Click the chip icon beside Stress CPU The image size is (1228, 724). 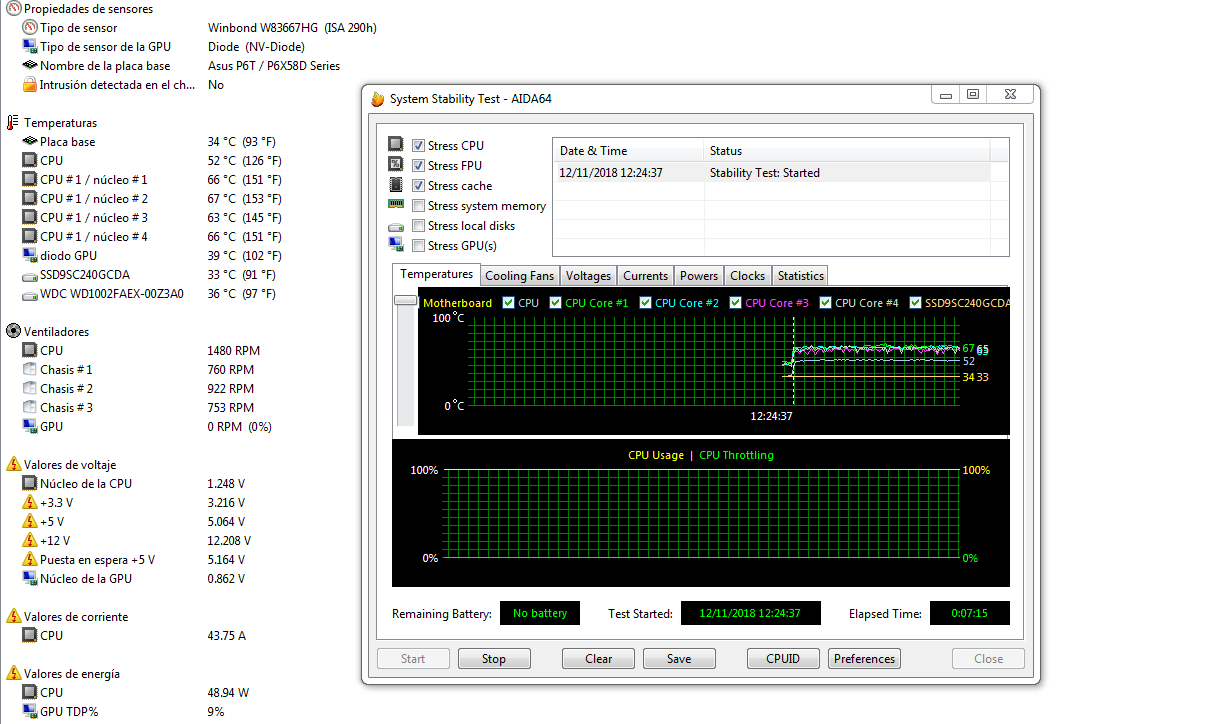pos(396,145)
